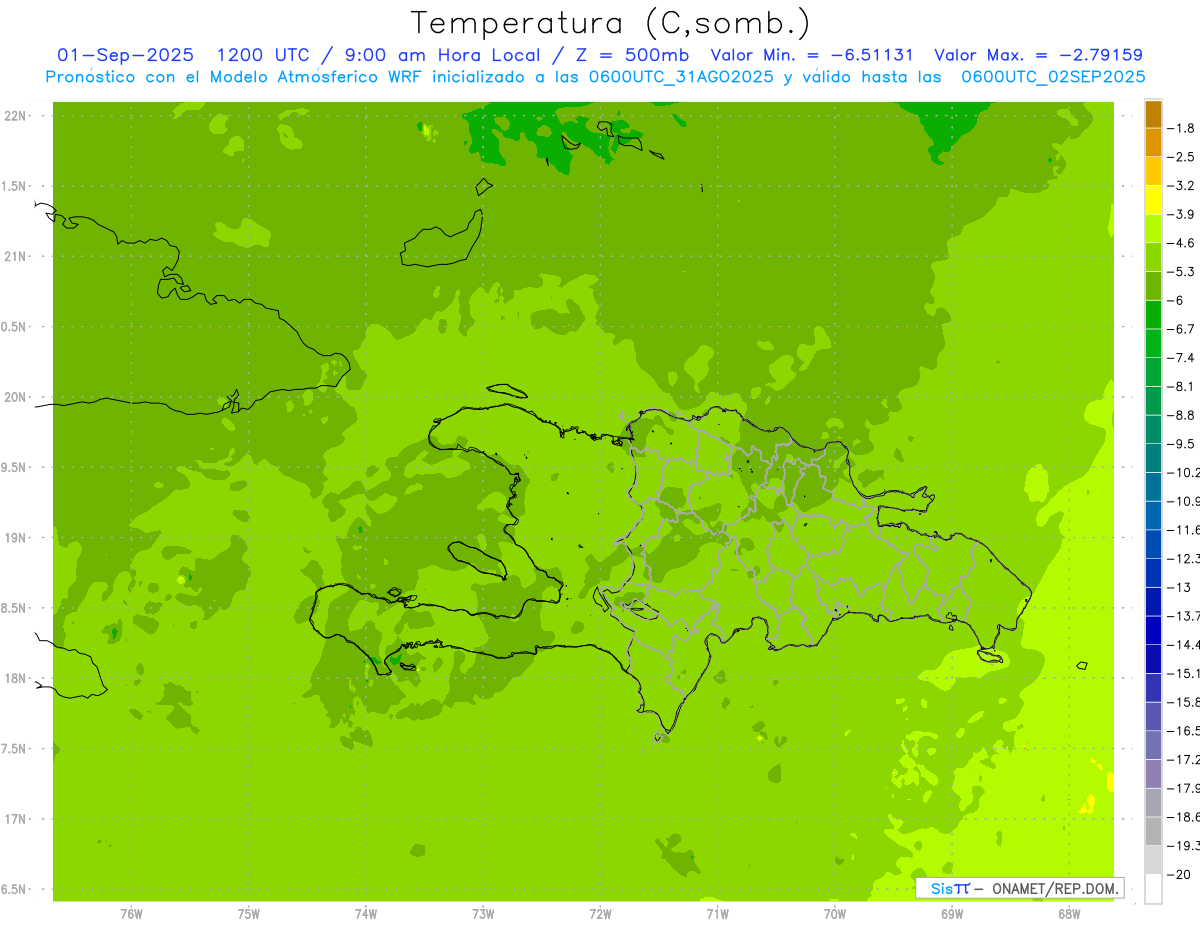Click the blue swatch between -11.6 and -12.3

click(1153, 544)
